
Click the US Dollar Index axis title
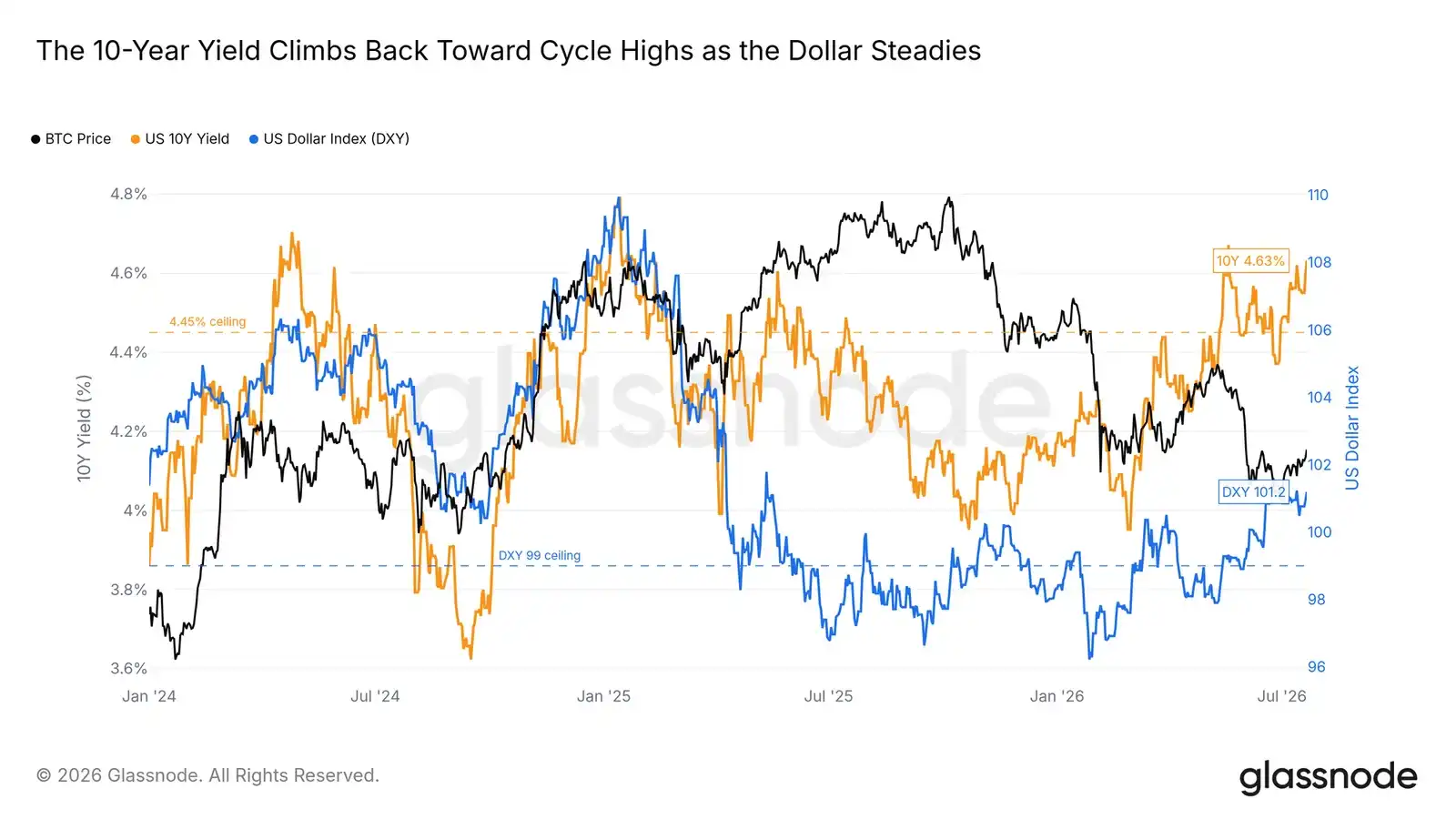click(x=1352, y=429)
